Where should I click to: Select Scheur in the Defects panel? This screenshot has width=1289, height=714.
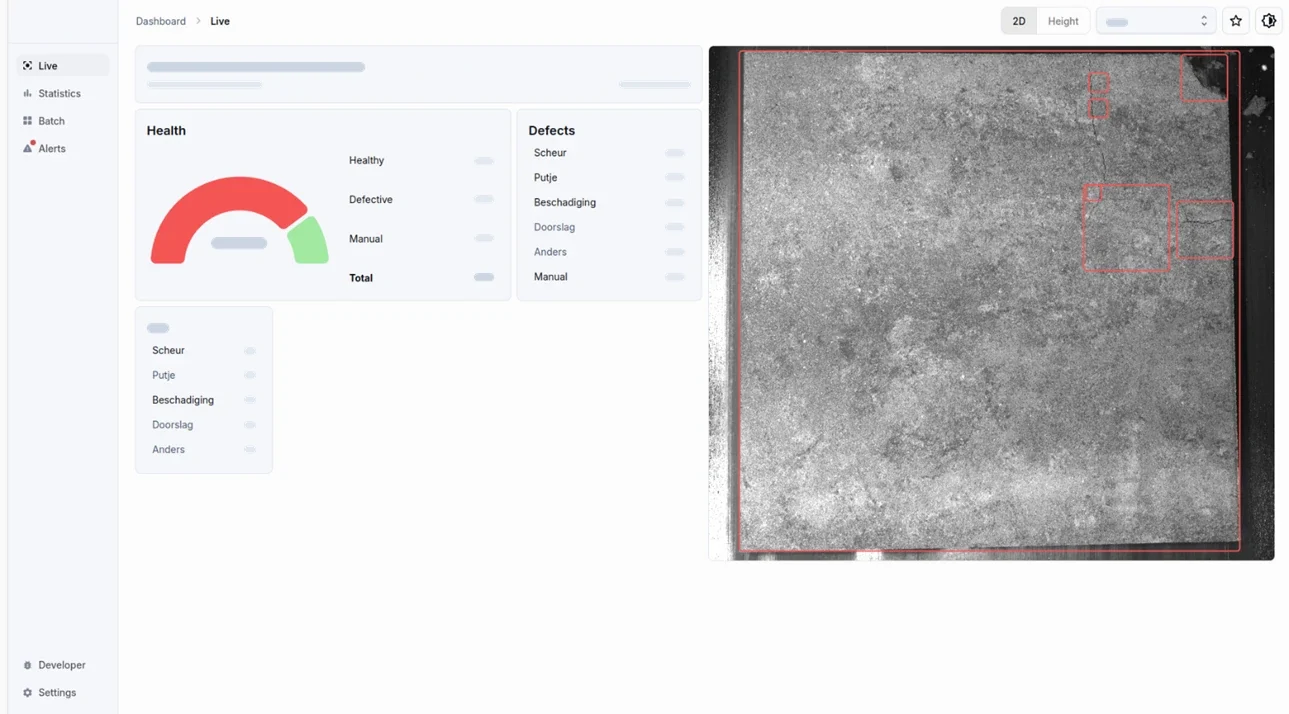coord(609,153)
